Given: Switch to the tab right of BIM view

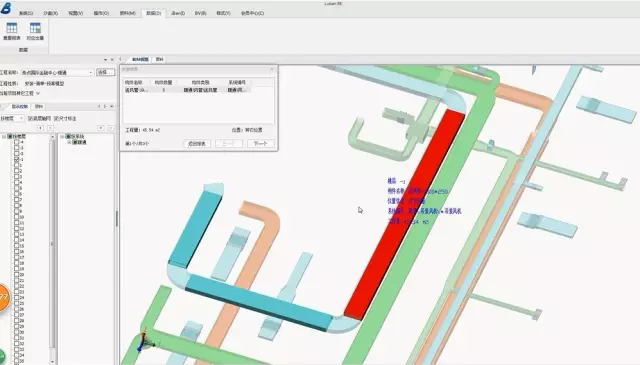Looking at the screenshot, I should point(160,60).
